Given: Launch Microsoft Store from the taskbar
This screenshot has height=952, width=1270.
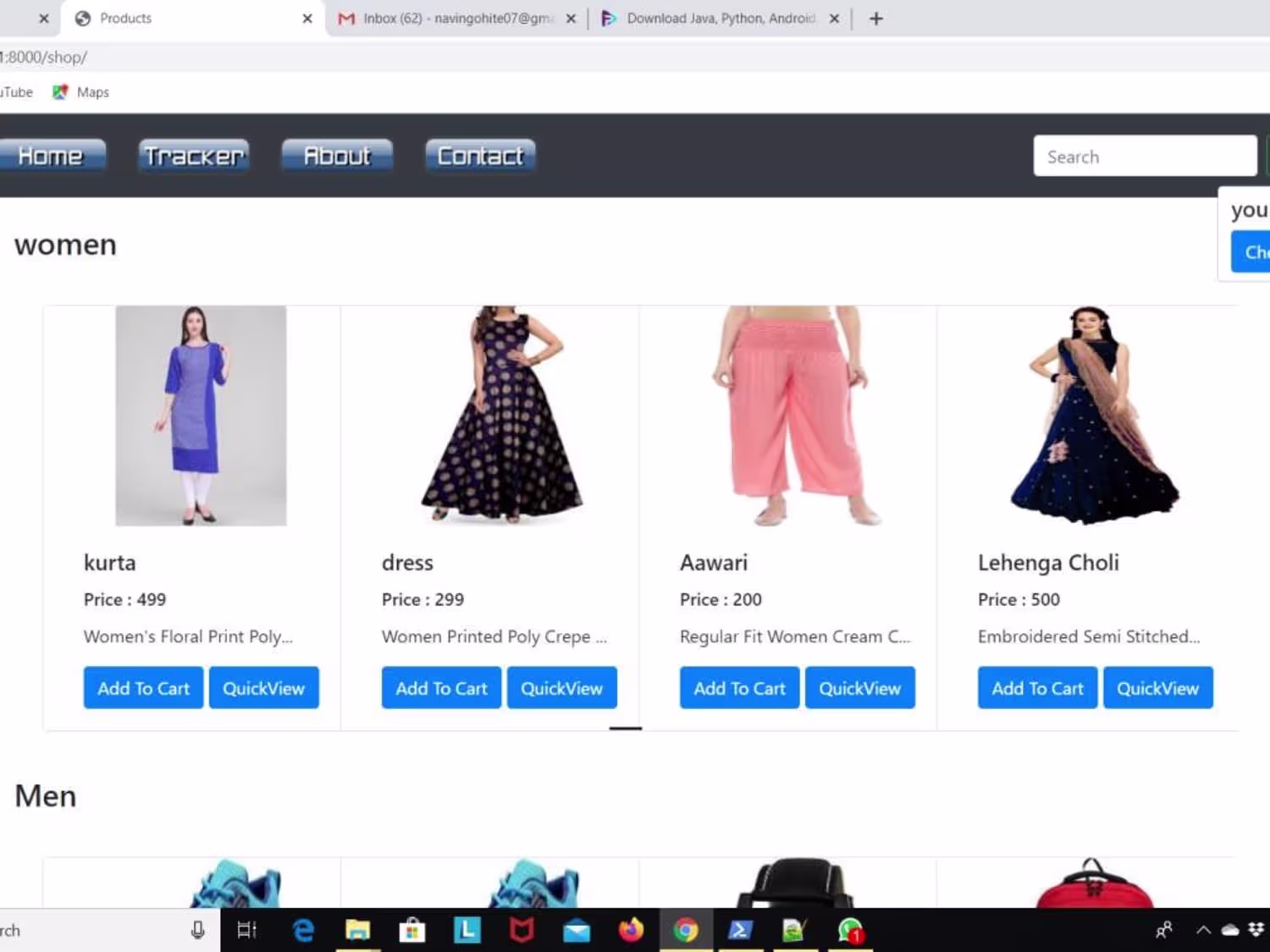Looking at the screenshot, I should [412, 930].
